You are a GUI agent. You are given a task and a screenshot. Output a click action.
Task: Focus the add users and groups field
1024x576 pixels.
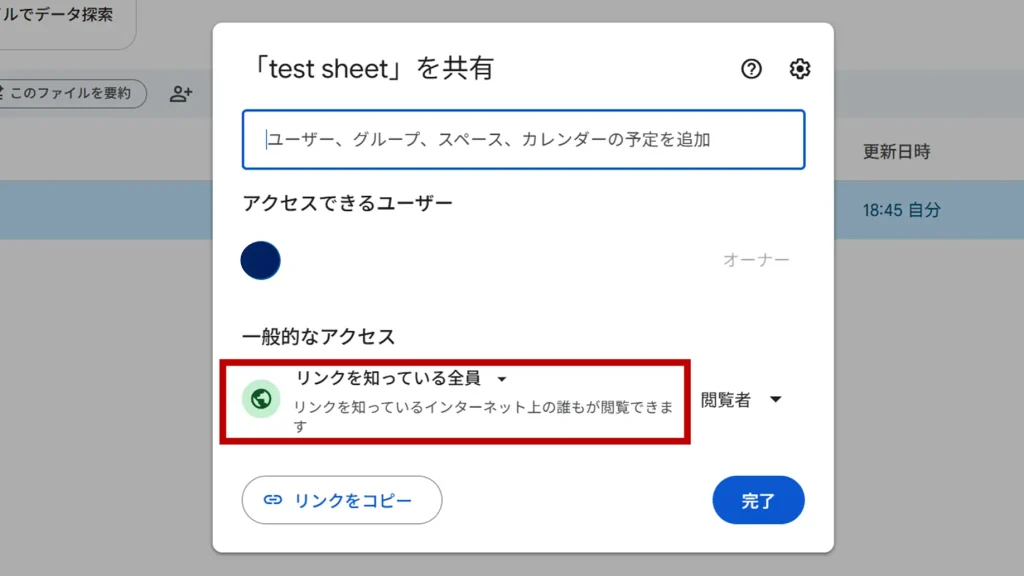[523, 140]
